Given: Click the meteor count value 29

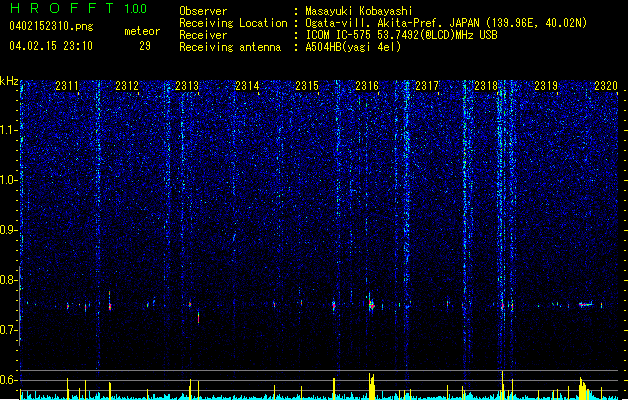Looking at the screenshot, I should (x=145, y=46).
